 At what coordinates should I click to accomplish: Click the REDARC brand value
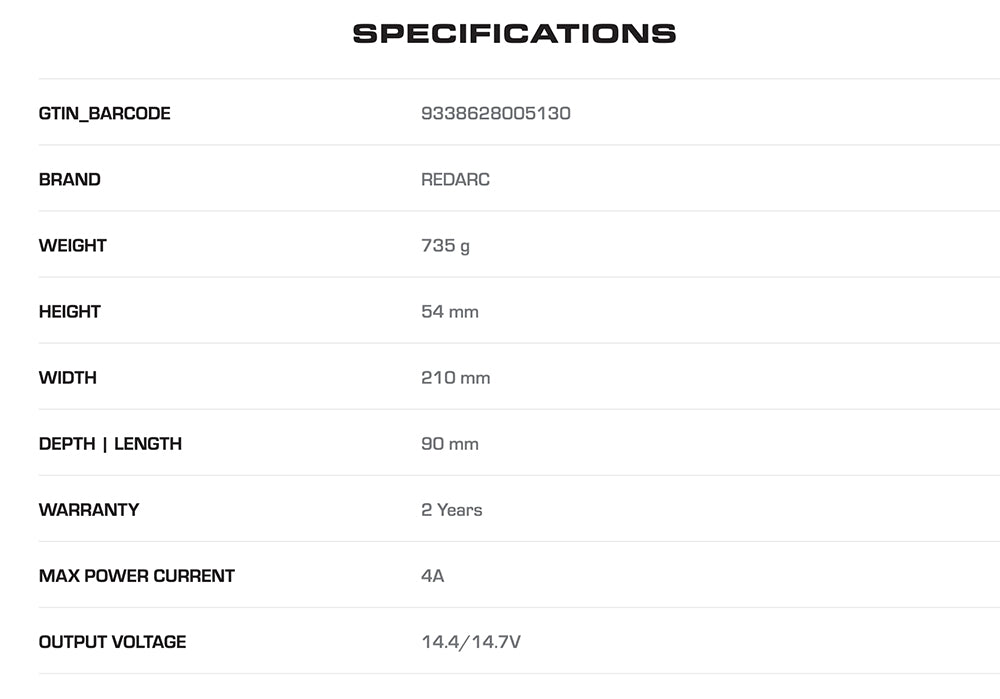[455, 180]
